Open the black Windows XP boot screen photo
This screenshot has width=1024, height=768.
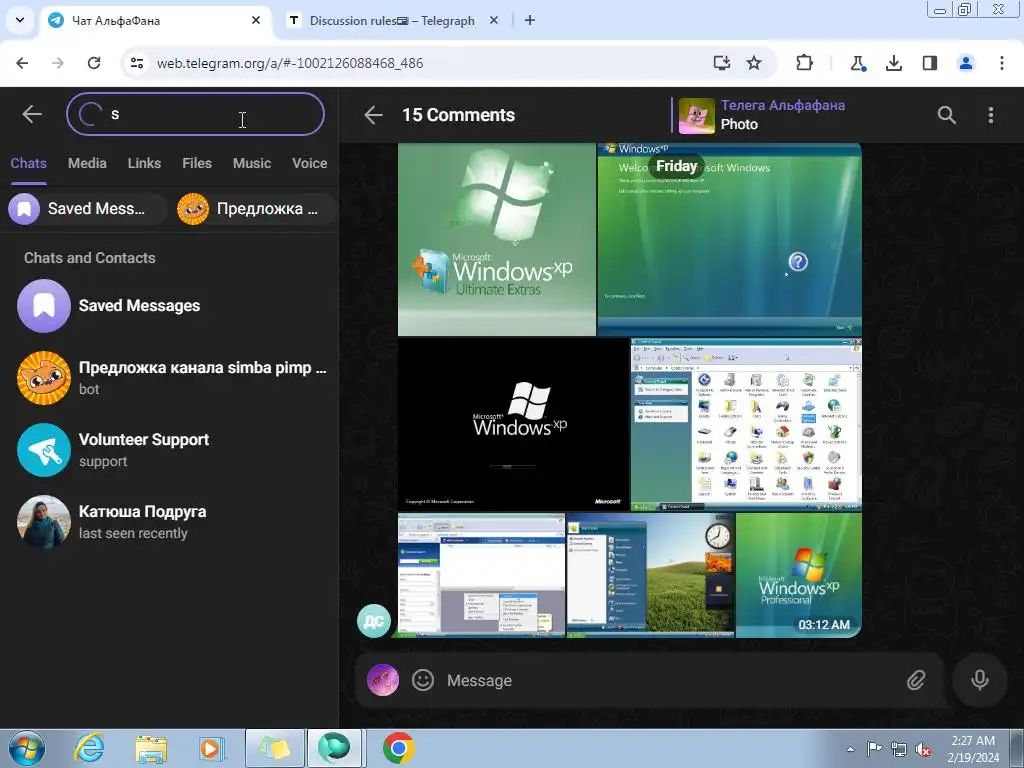click(x=513, y=424)
